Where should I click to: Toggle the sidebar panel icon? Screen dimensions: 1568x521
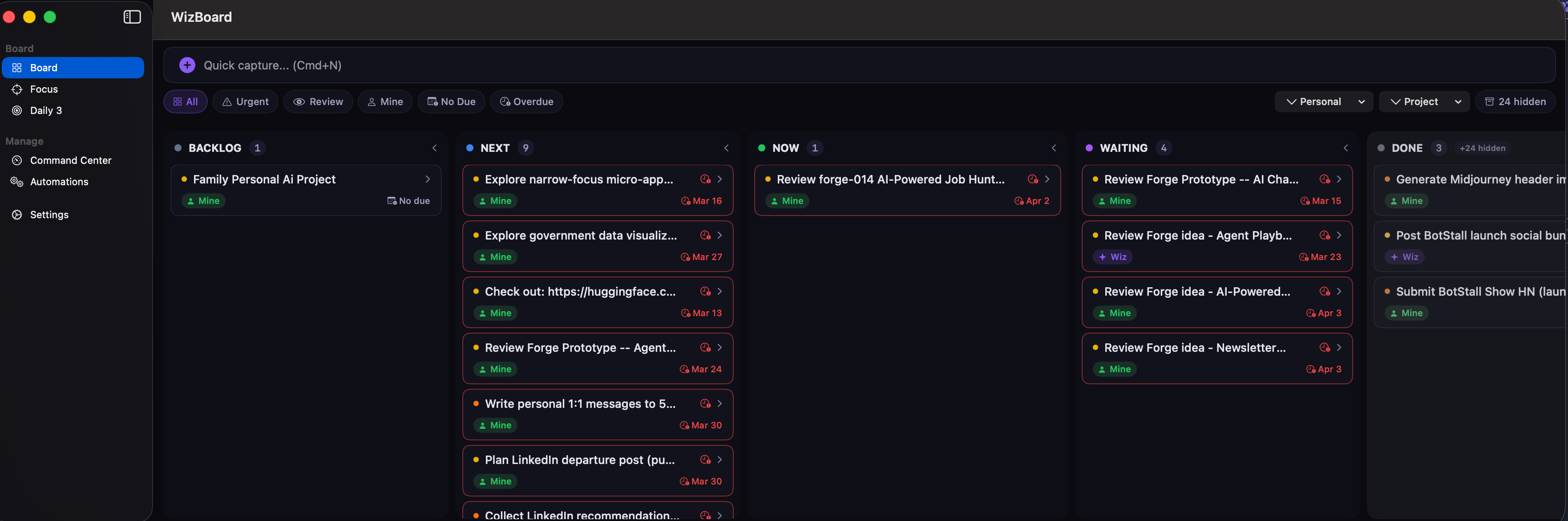pos(132,17)
